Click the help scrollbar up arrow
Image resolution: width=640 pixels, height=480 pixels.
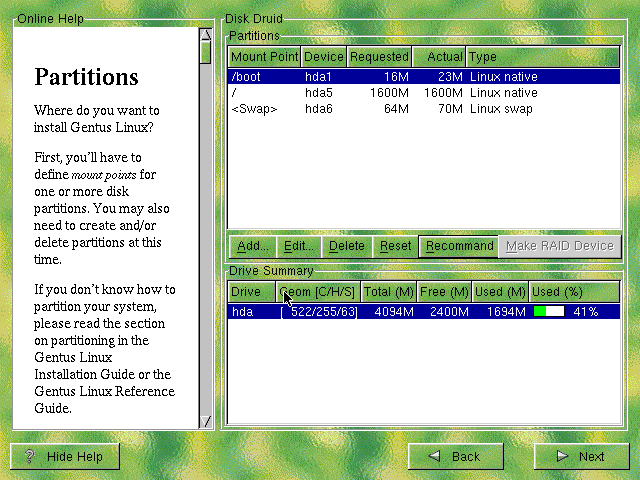click(206, 34)
